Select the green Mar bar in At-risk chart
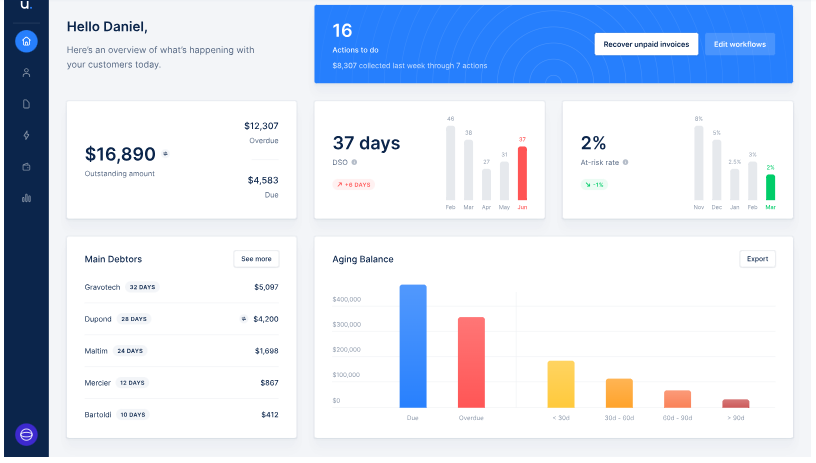This screenshot has height=463, width=816. click(x=770, y=187)
